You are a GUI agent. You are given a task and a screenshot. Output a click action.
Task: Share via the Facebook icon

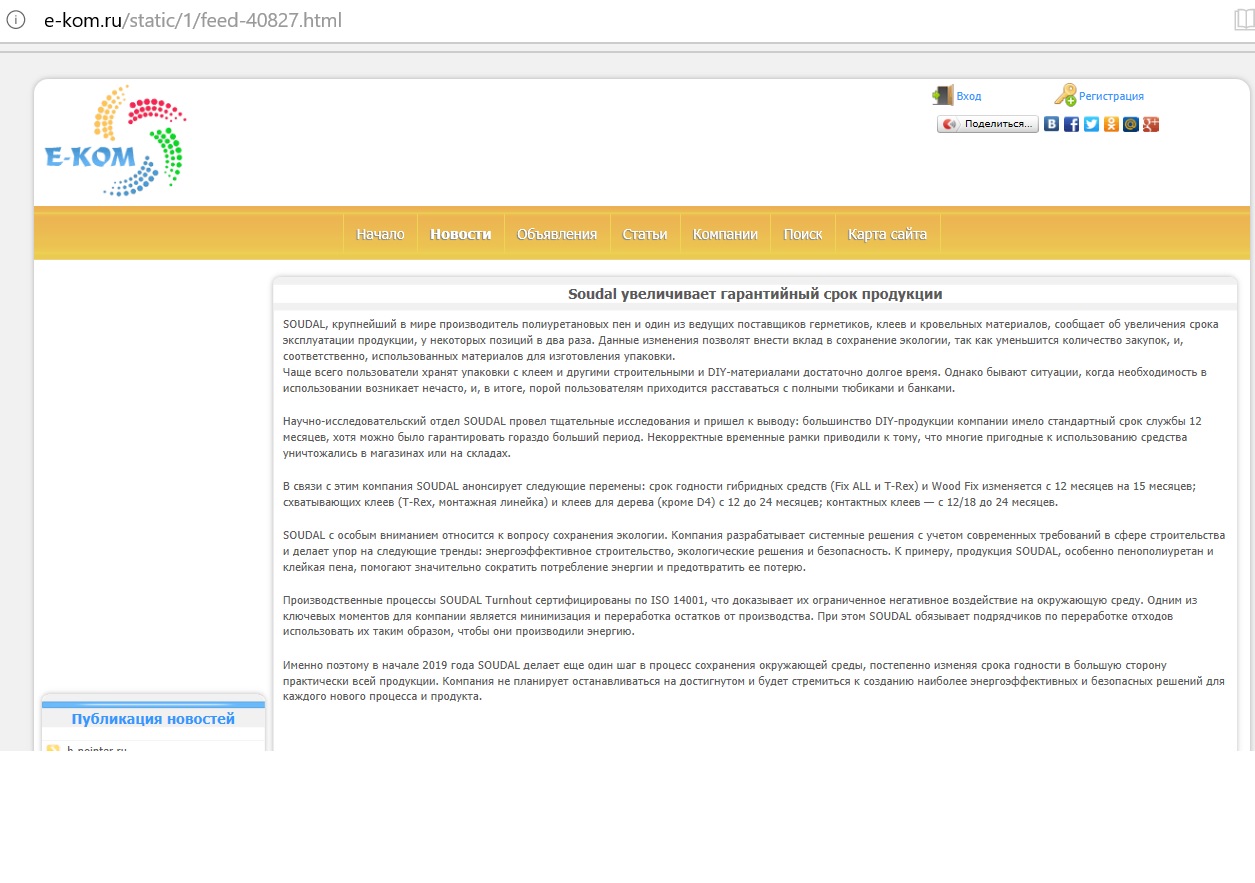pyautogui.click(x=1071, y=124)
